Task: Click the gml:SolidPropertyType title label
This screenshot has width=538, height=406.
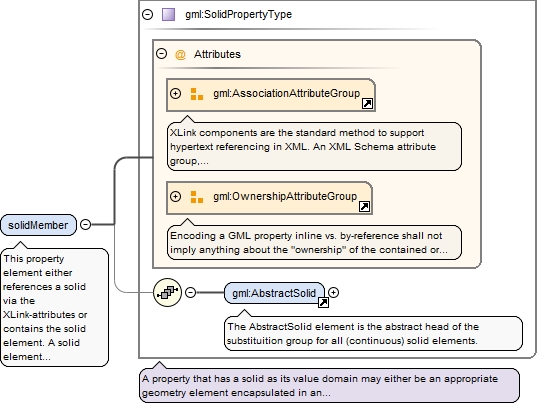Action: [238, 14]
